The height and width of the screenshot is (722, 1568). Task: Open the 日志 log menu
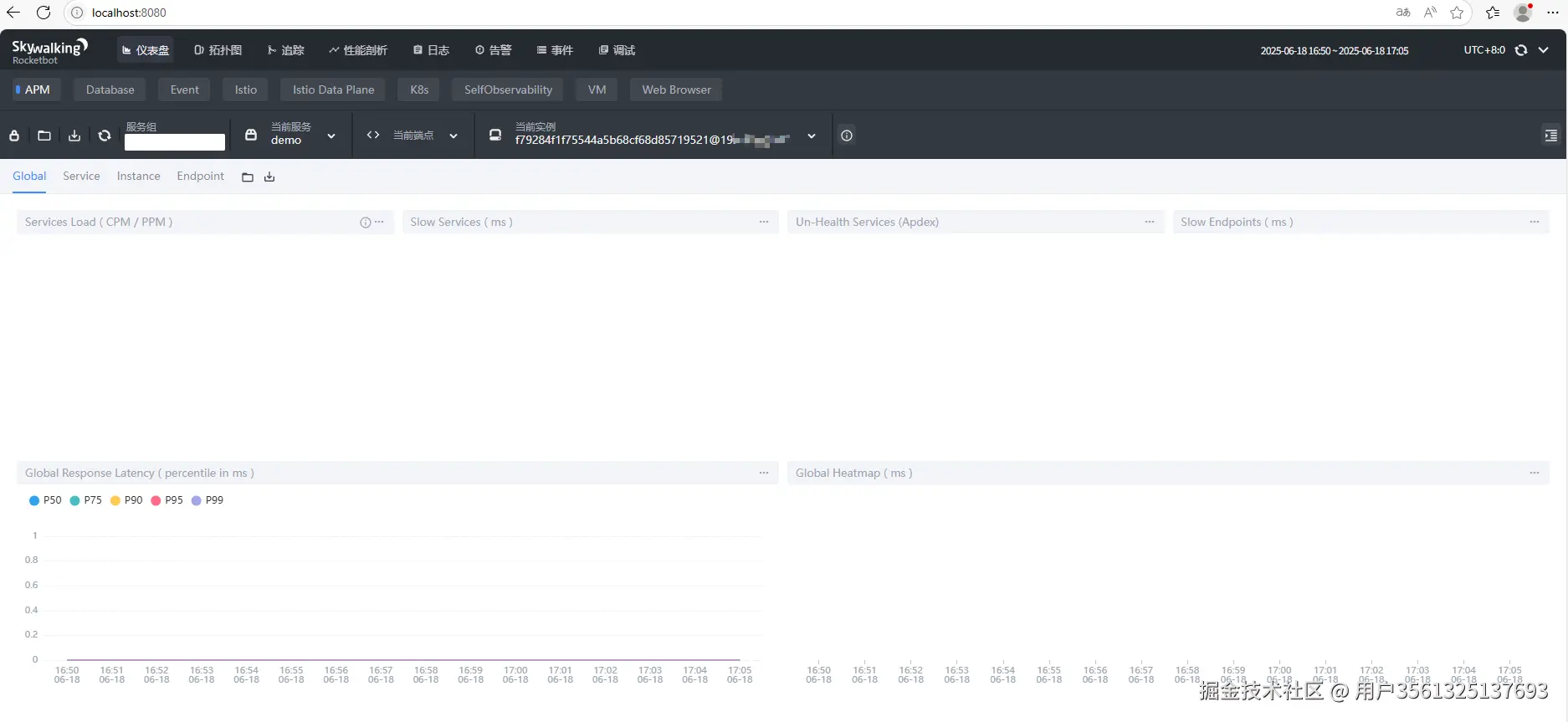[432, 50]
